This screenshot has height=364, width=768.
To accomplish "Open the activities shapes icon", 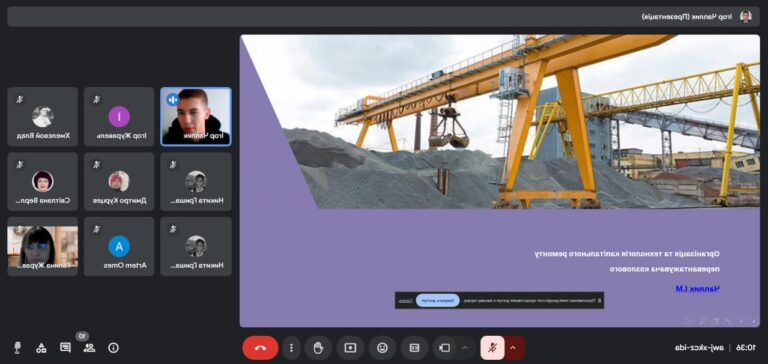I will (x=41, y=348).
